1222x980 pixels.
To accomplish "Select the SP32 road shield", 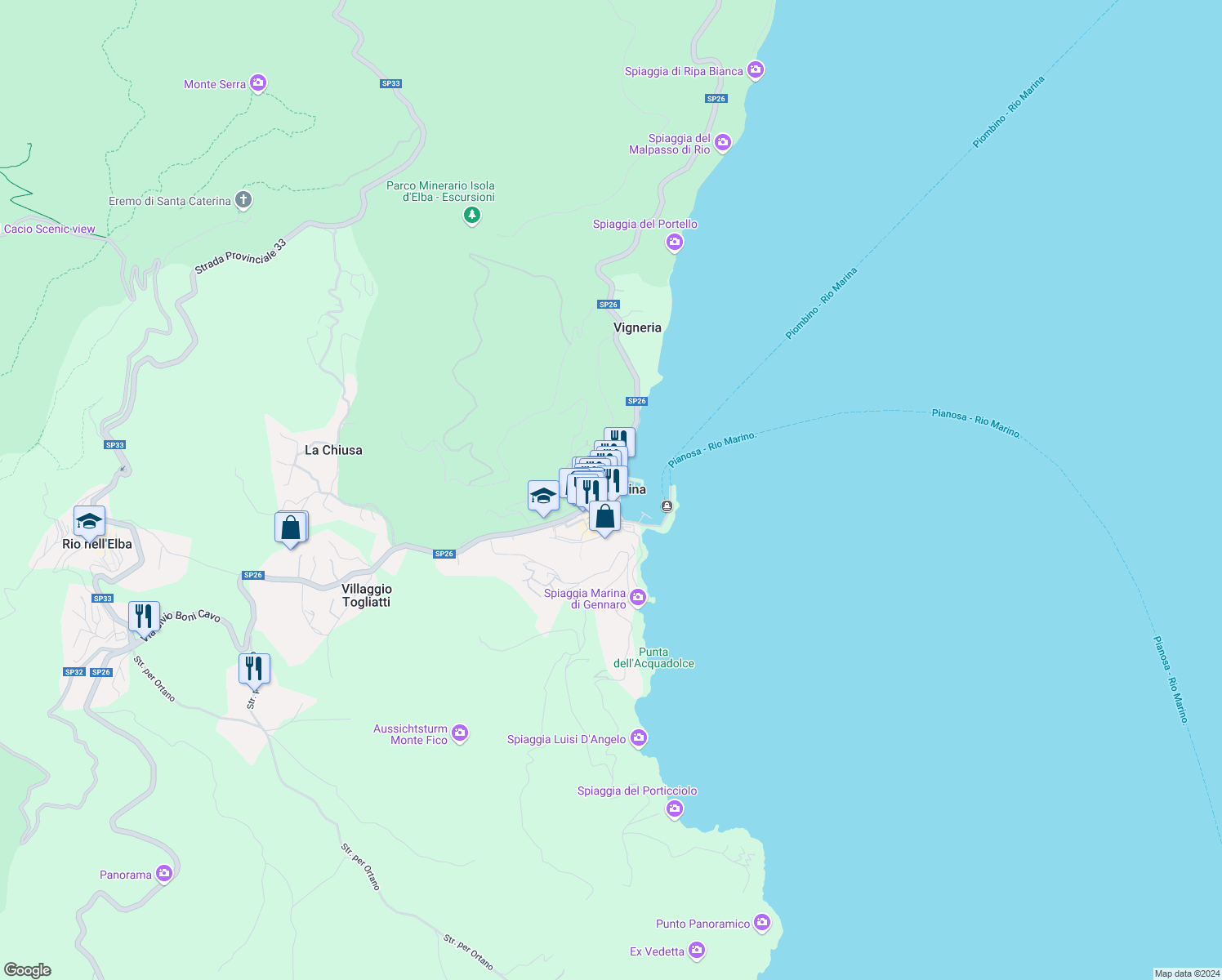I will coord(74,672).
